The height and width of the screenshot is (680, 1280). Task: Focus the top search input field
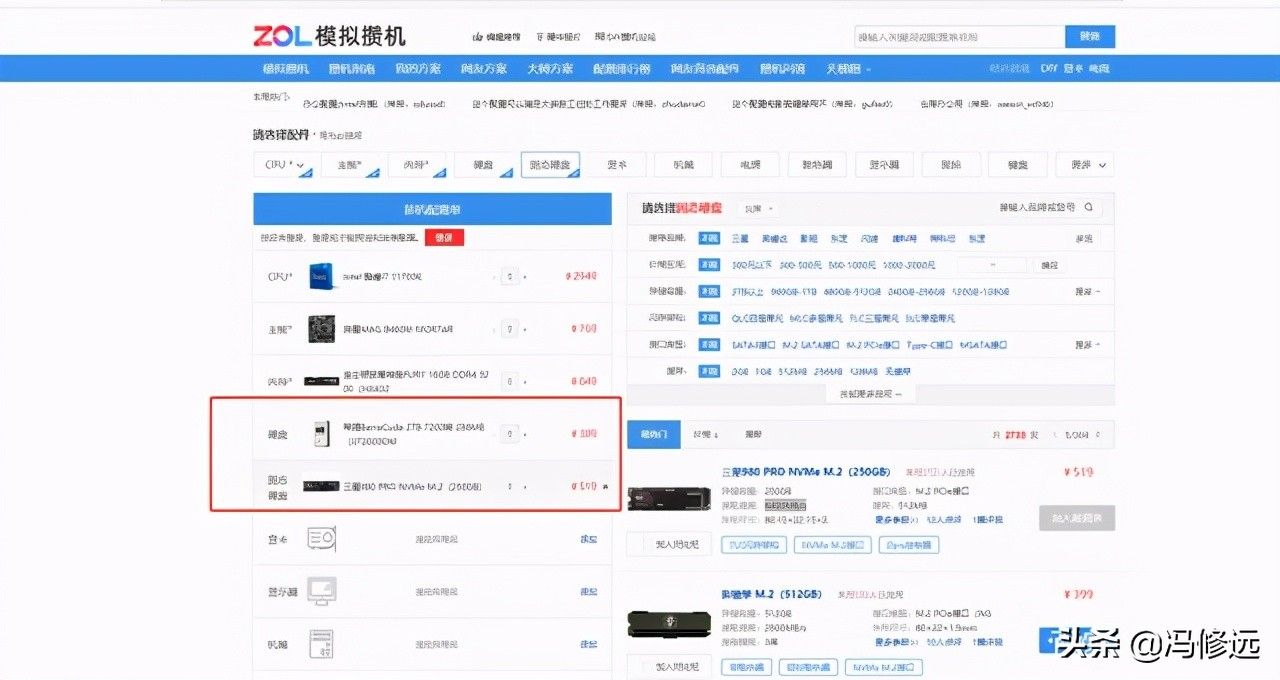click(959, 37)
